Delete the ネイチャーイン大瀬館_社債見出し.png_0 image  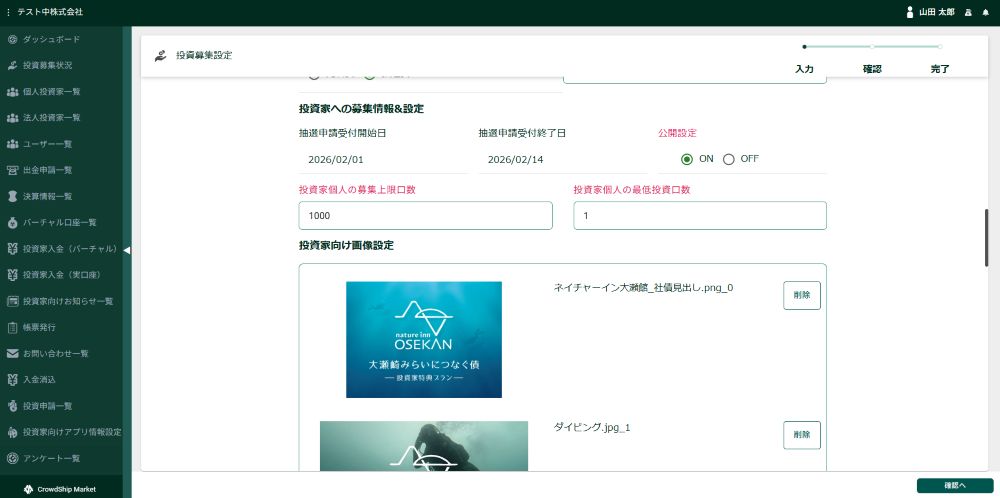[802, 295]
